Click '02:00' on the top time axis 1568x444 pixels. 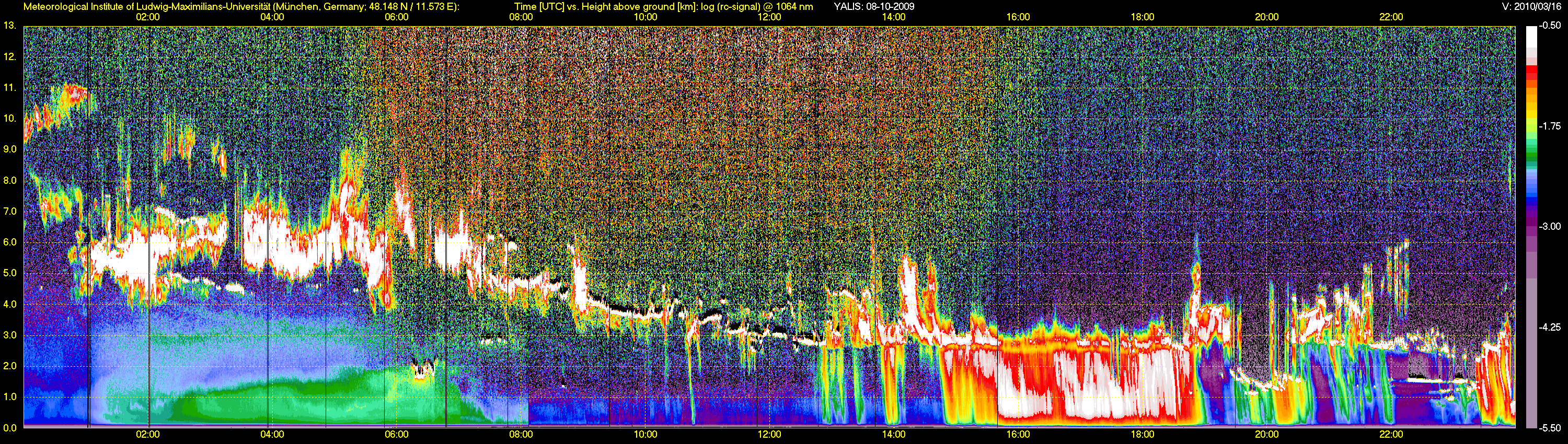pyautogui.click(x=148, y=17)
